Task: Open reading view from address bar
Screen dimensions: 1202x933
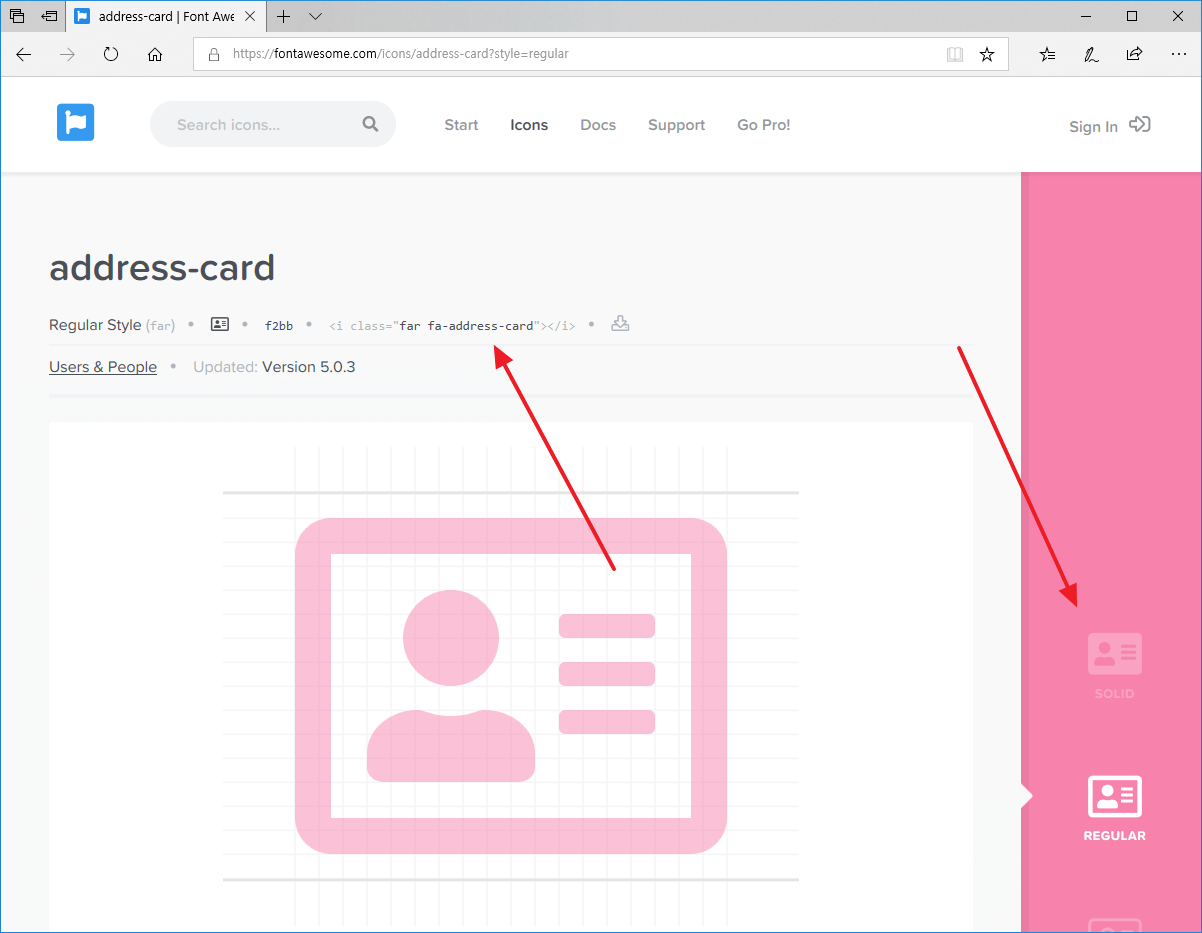Action: 955,54
